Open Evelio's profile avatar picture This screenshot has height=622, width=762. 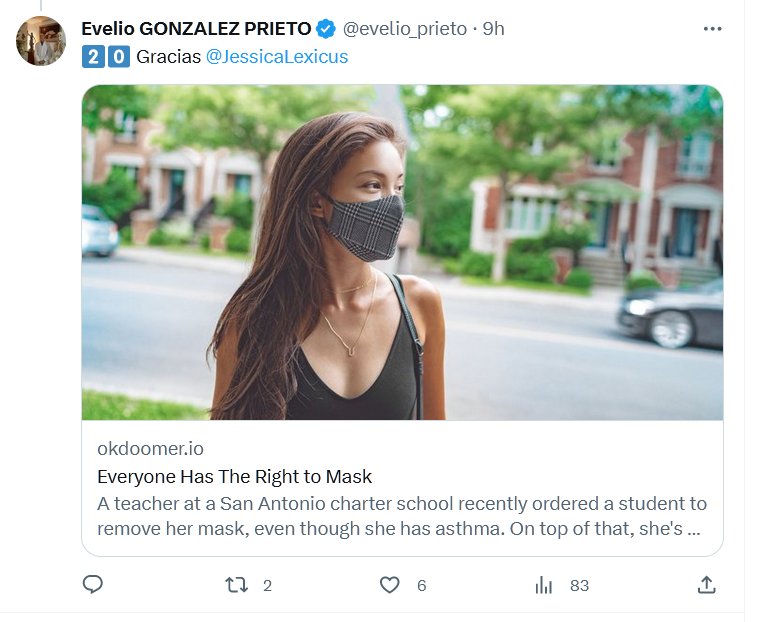(x=41, y=42)
